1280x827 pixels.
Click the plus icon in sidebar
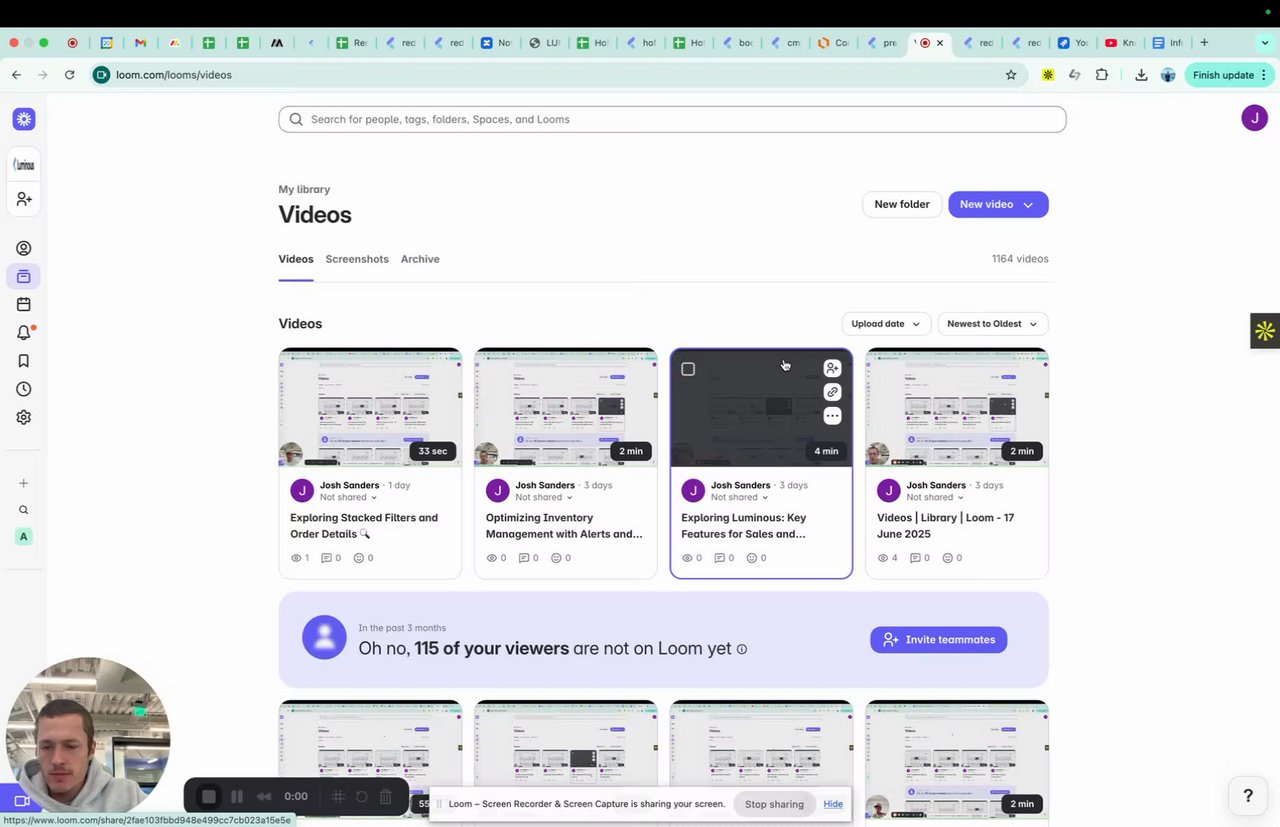click(x=24, y=483)
